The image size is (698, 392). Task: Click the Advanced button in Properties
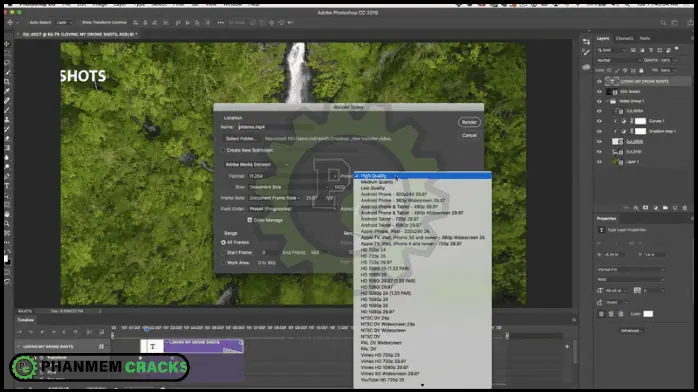pyautogui.click(x=631, y=331)
